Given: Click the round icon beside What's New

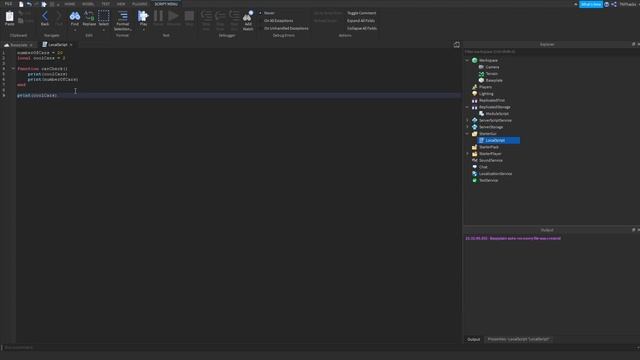Looking at the screenshot, I should 607,4.
